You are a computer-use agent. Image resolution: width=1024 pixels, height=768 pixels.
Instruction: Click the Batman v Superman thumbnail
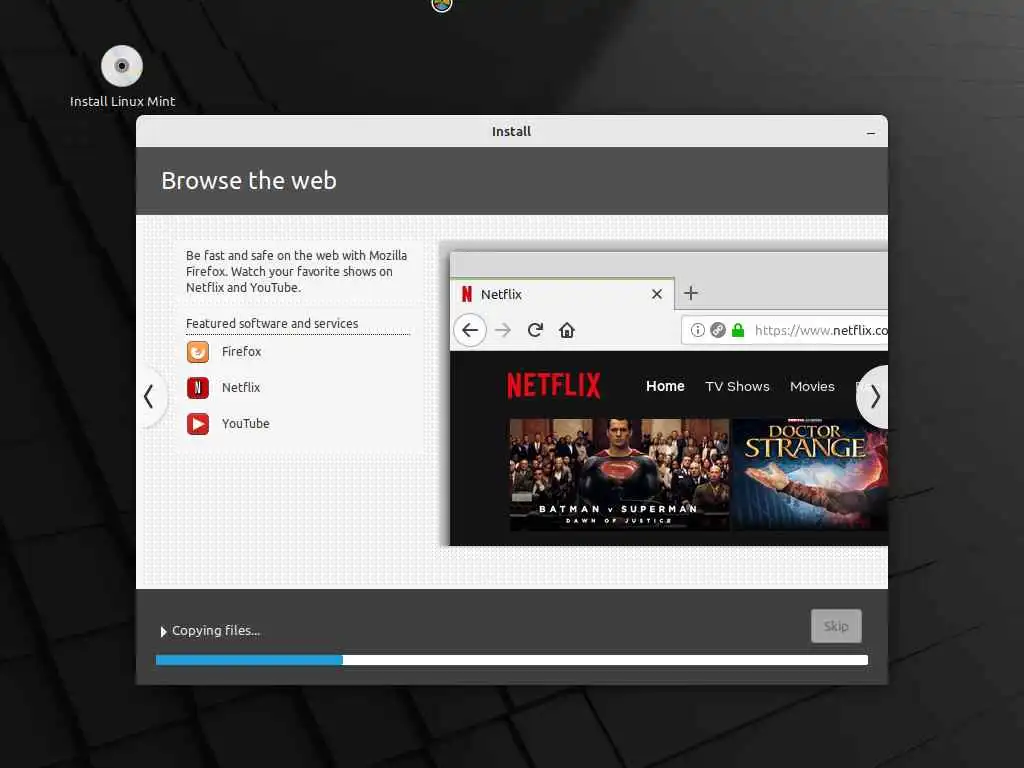coord(619,474)
